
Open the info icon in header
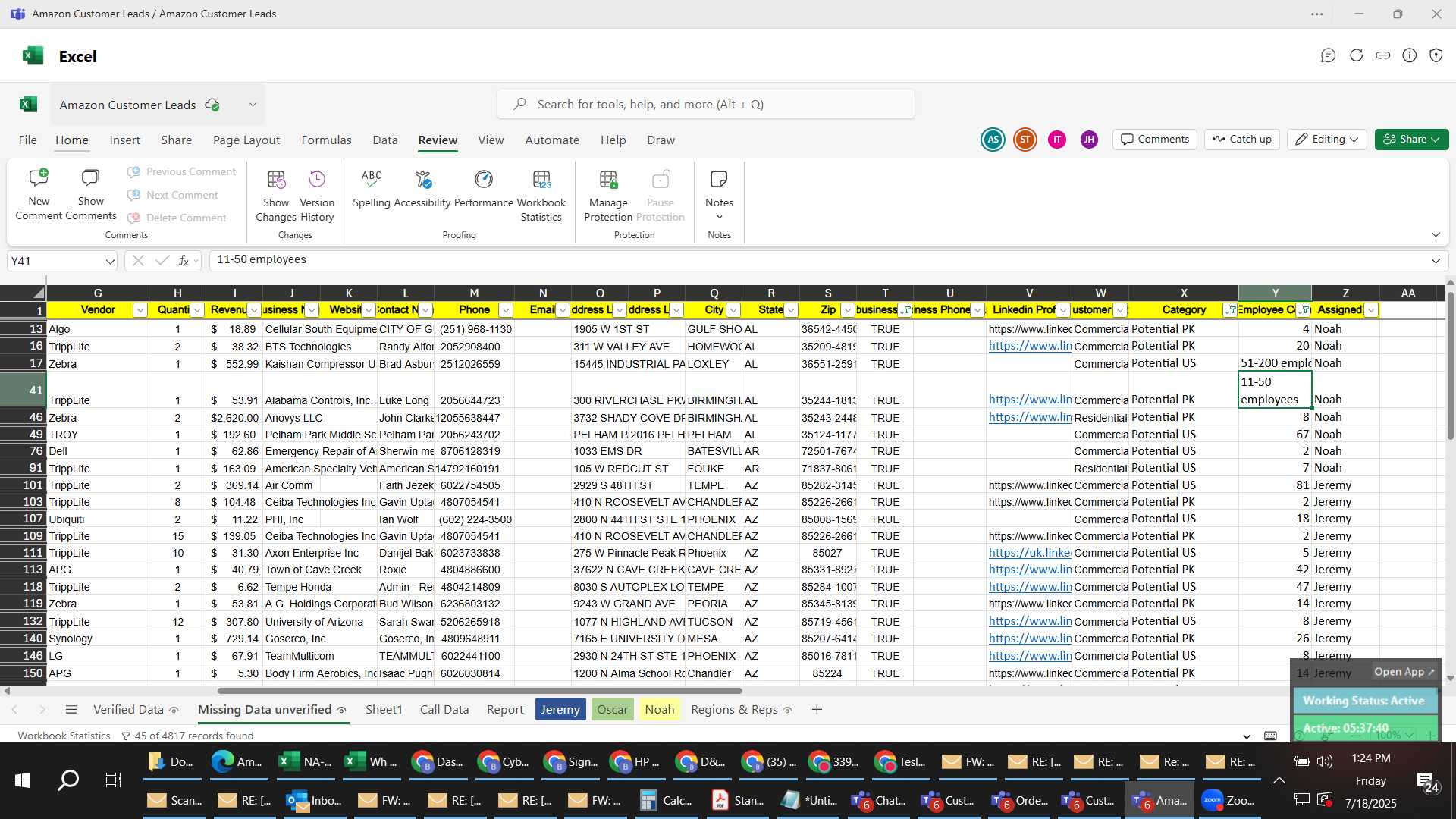[1409, 55]
